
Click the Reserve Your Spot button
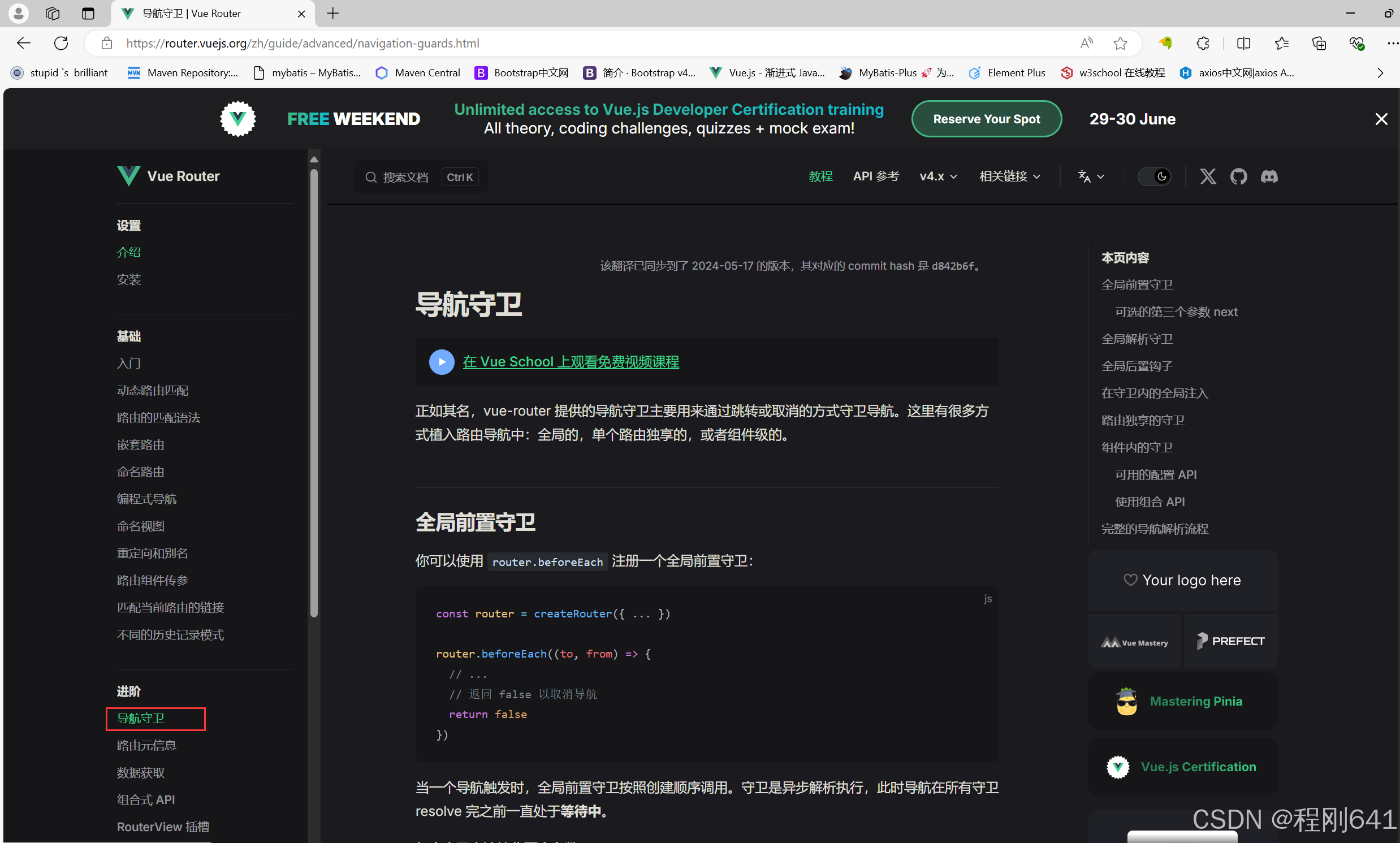[986, 119]
